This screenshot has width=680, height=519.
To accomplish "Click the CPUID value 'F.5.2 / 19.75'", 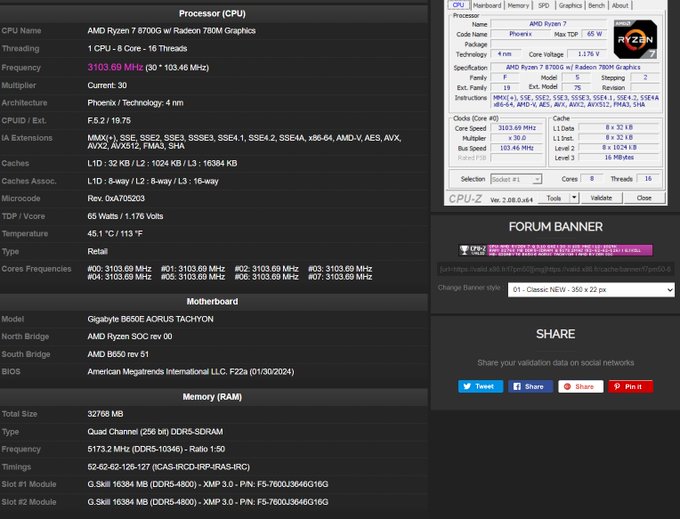I will [109, 121].
